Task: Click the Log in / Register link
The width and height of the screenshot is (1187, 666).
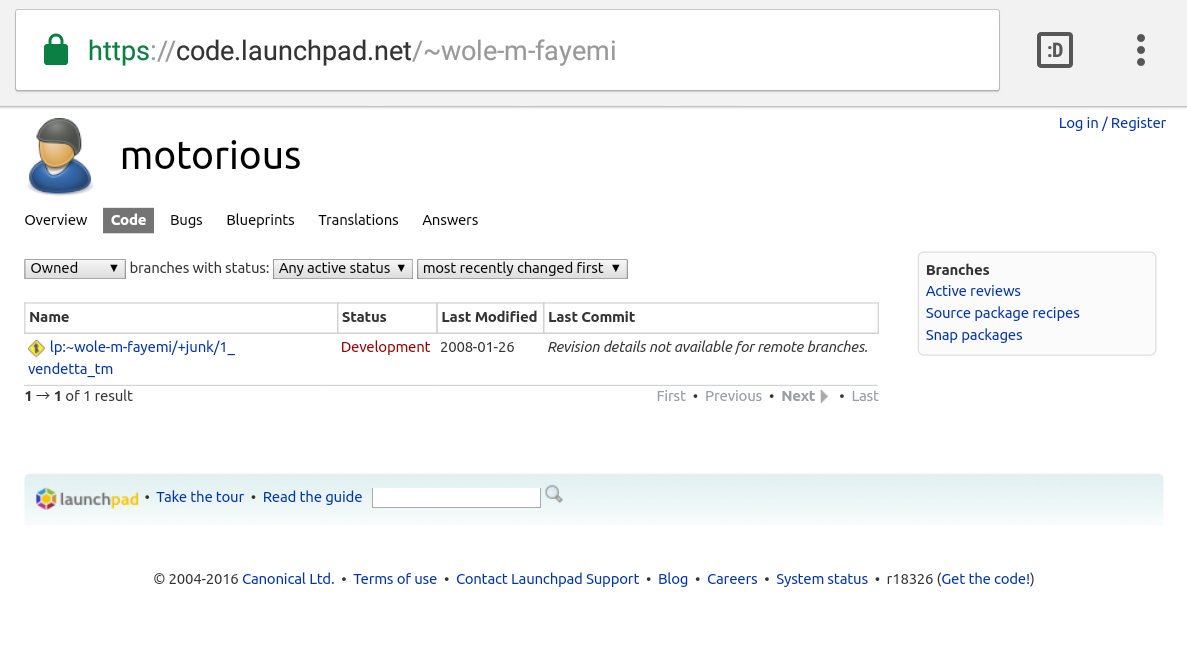Action: (1112, 123)
